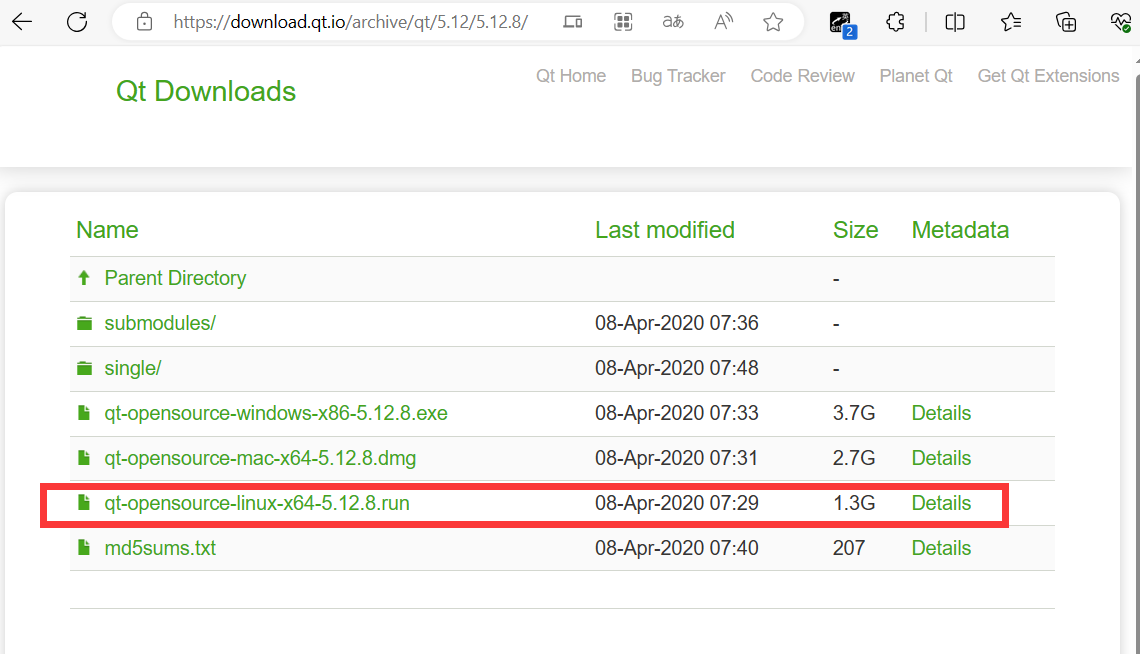The height and width of the screenshot is (654, 1140).
Task: Click the file icon beside linux-x64 run
Action: click(84, 502)
